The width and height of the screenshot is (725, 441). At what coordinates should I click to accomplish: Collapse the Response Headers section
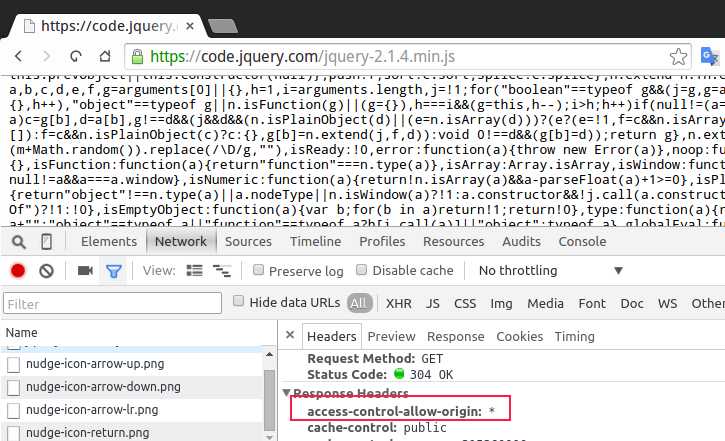point(287,393)
